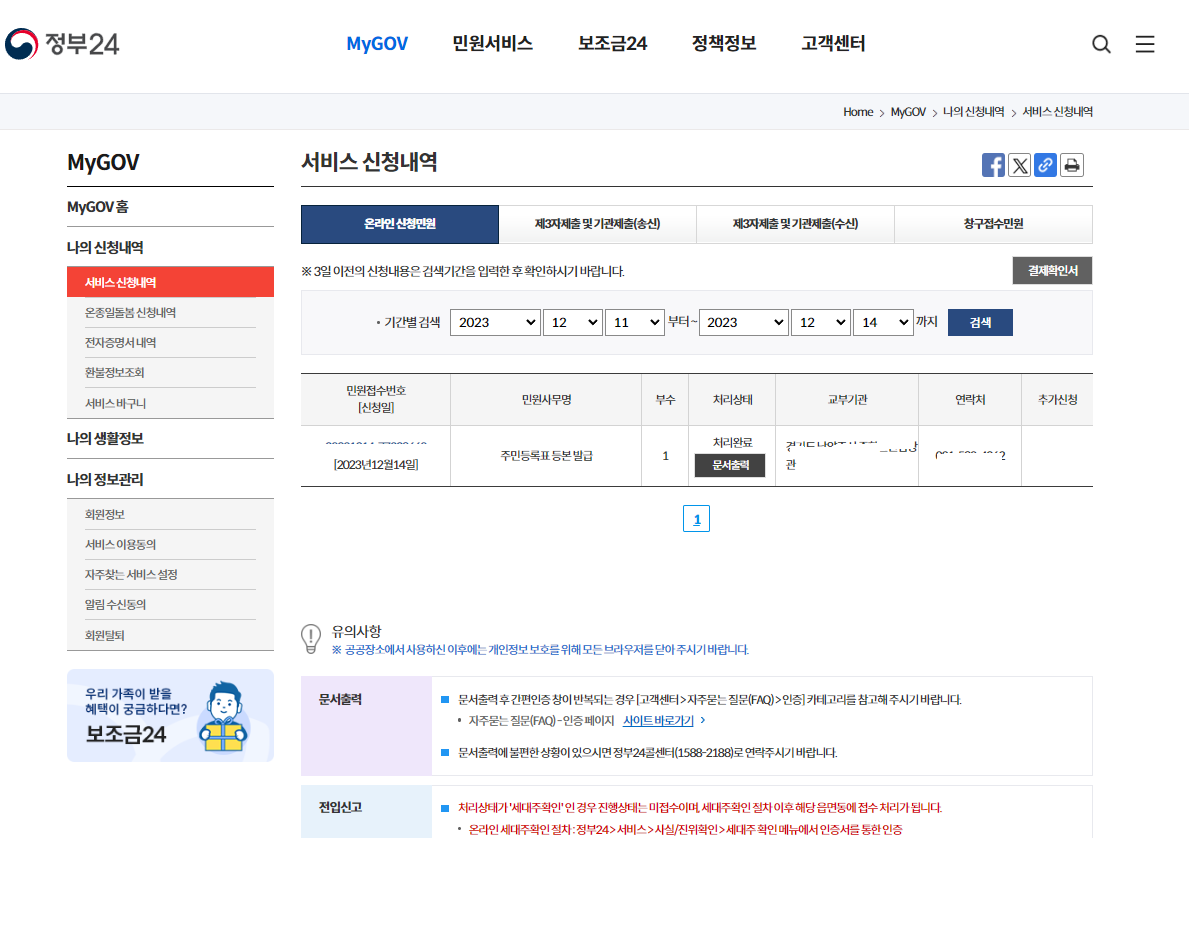Switch to the 창구접수민원 tab

[x=993, y=224]
